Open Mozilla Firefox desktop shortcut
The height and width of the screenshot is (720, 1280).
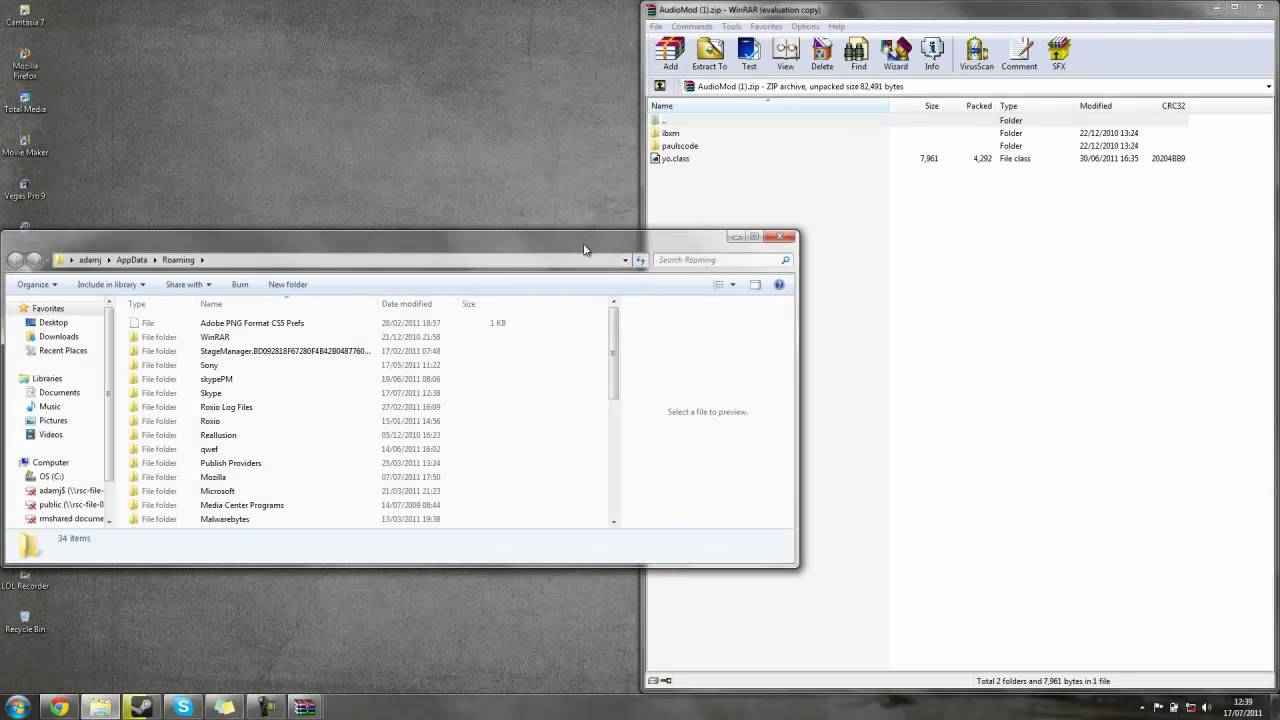(x=25, y=64)
